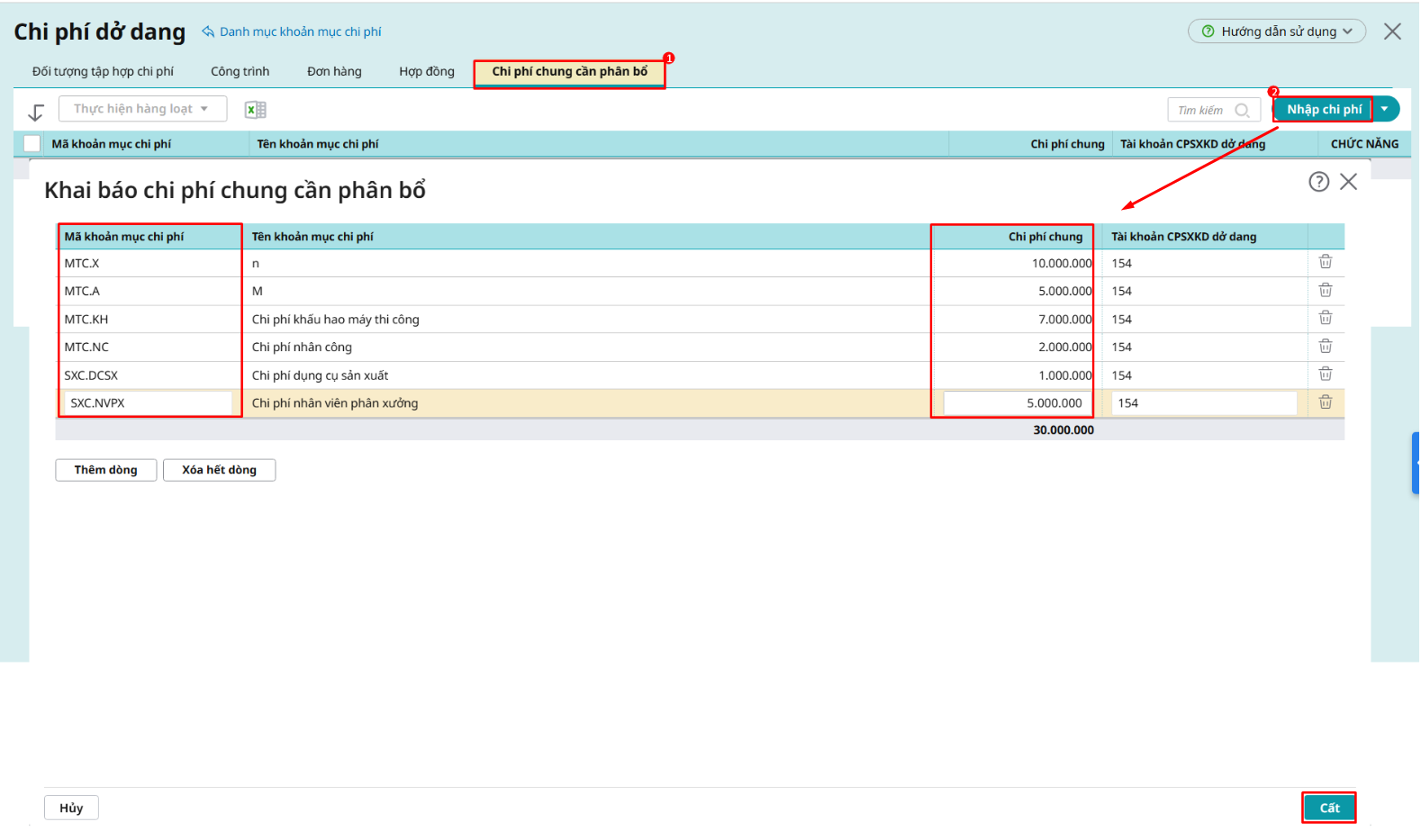Tick the select-all checkbox in table header

[x=32, y=144]
